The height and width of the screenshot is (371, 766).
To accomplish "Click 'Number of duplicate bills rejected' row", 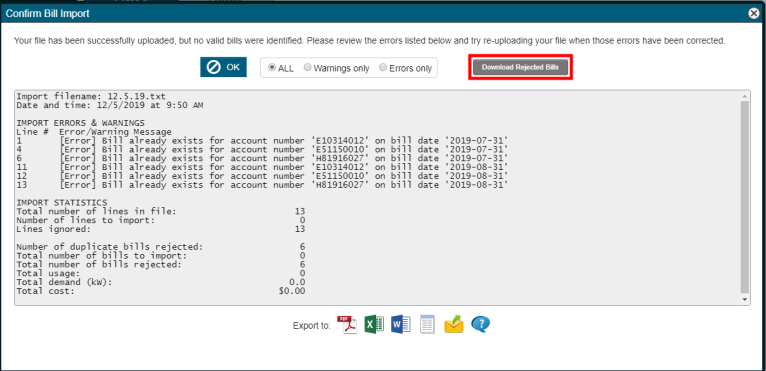I will (161, 247).
